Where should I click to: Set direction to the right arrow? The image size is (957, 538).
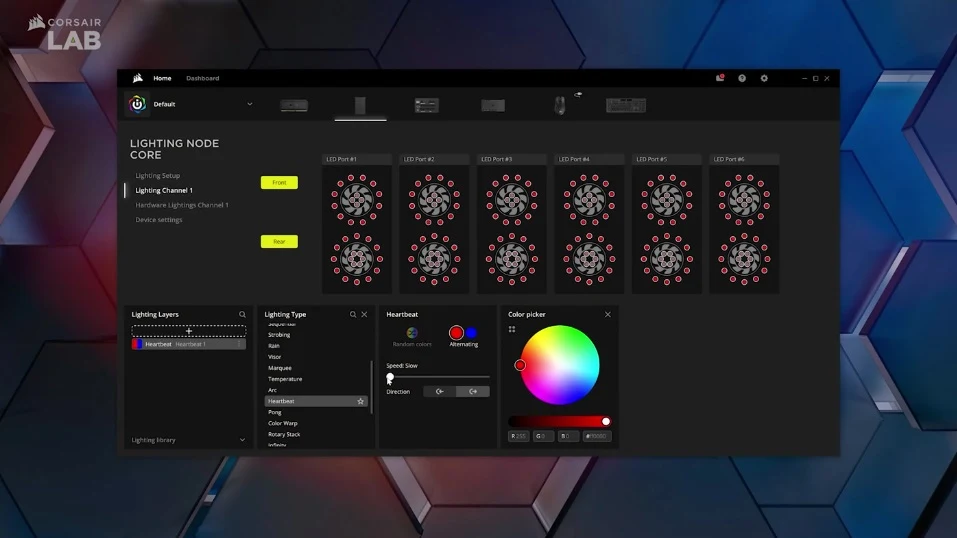(x=473, y=391)
